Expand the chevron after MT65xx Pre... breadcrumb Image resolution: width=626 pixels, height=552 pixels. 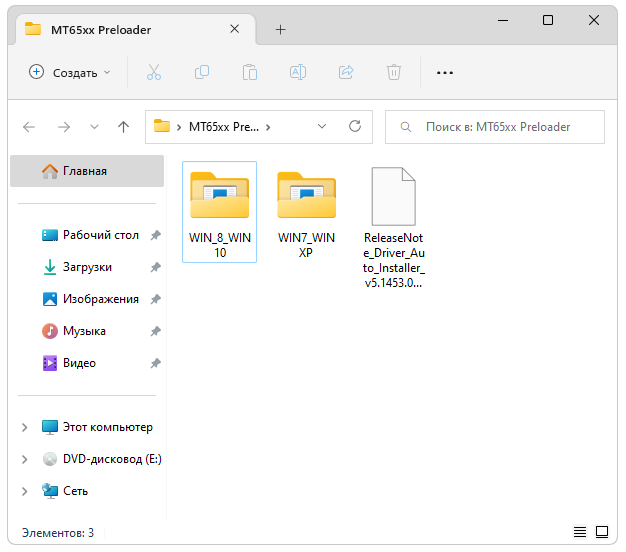click(x=268, y=127)
